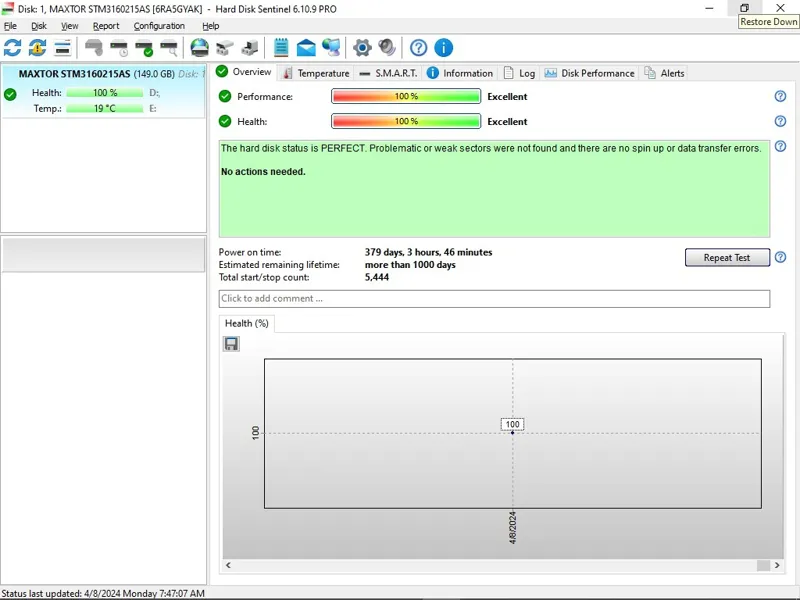The width and height of the screenshot is (800, 600).
Task: Click graph scrollbar right arrow
Action: (777, 565)
